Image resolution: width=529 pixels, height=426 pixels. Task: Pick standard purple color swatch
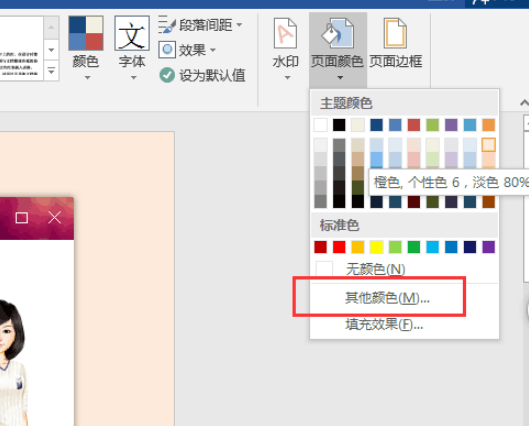489,247
